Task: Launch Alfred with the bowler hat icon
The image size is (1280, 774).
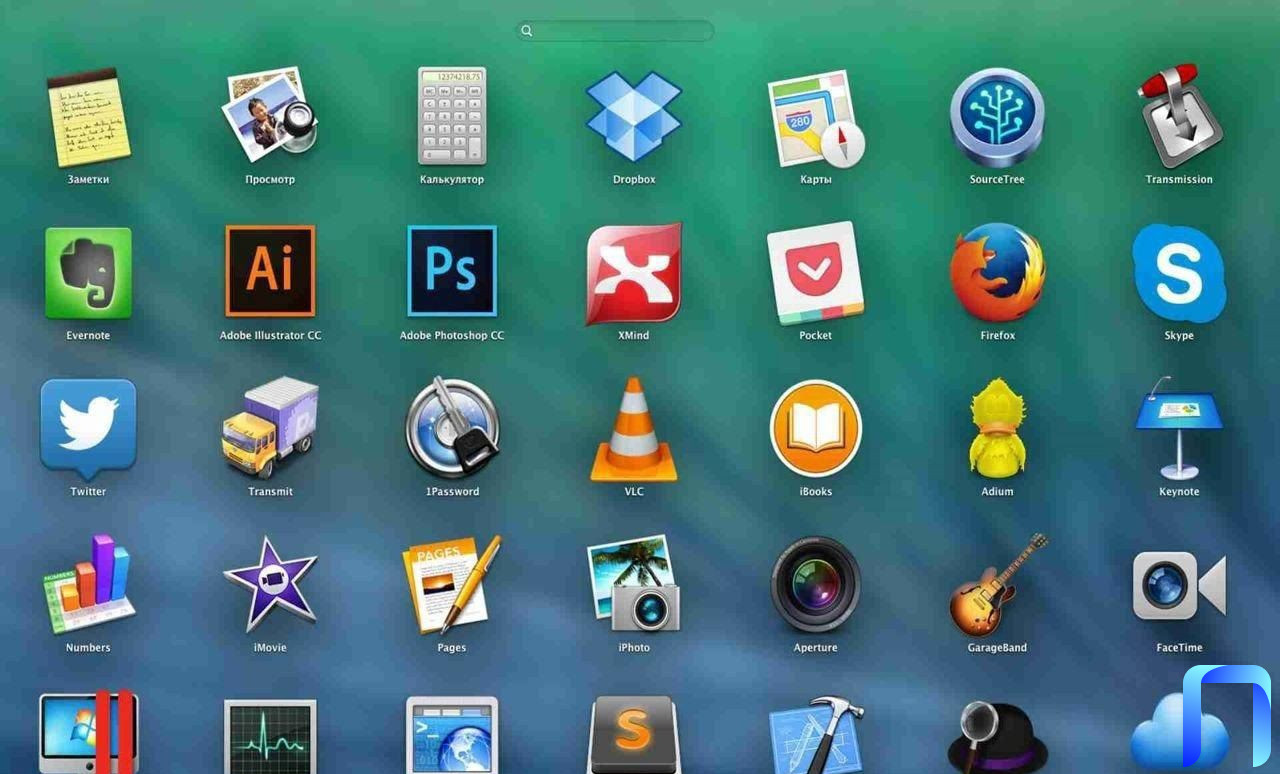Action: point(997,737)
